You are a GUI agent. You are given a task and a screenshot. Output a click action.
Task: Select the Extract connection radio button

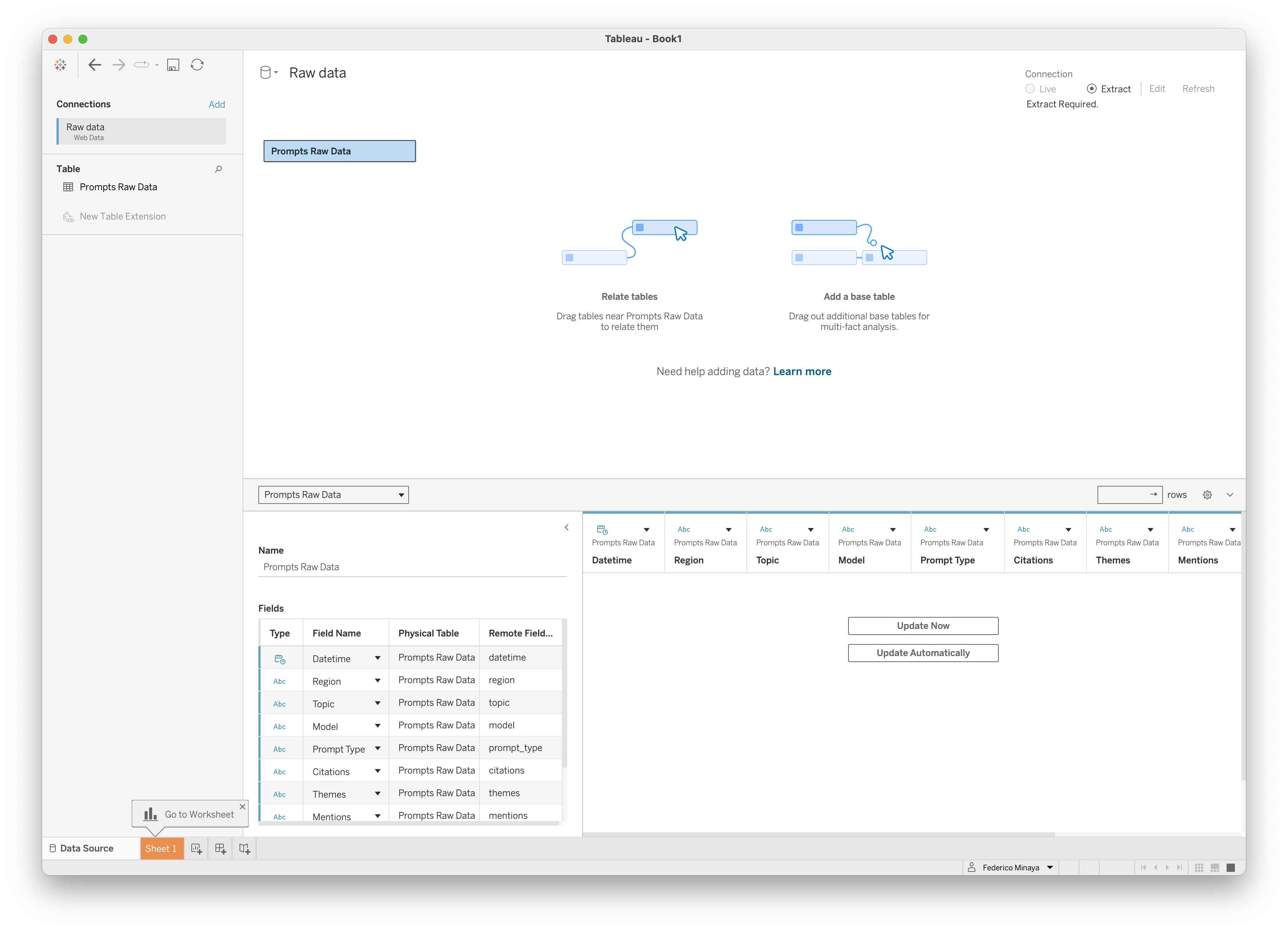tap(1091, 89)
